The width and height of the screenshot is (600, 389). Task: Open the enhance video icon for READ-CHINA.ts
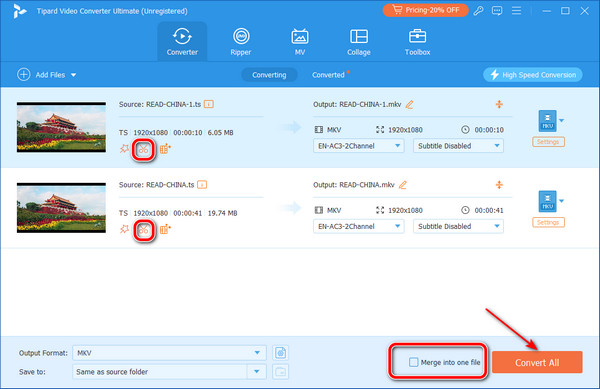pos(165,229)
